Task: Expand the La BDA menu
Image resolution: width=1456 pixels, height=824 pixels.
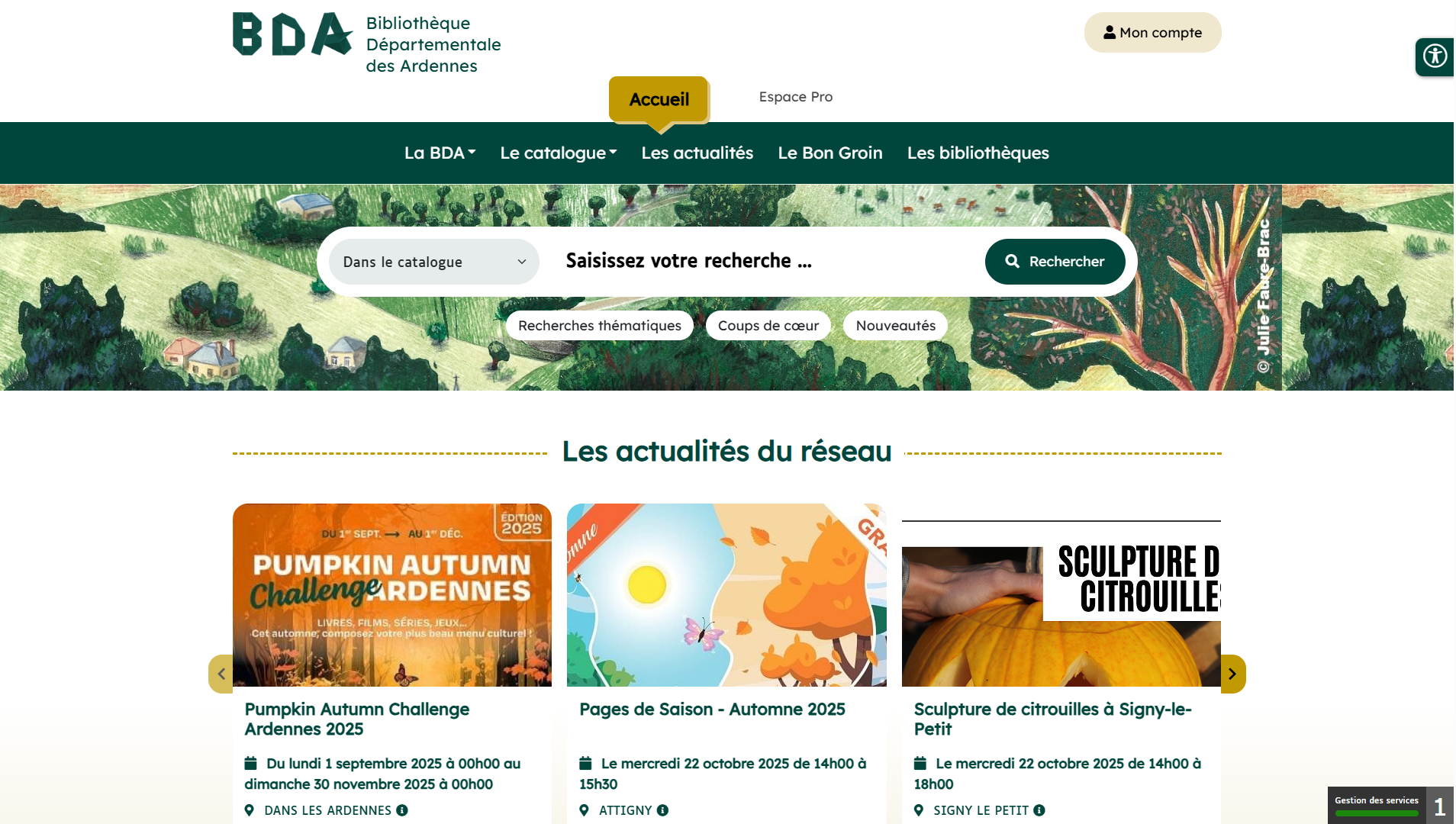Action: [x=440, y=153]
